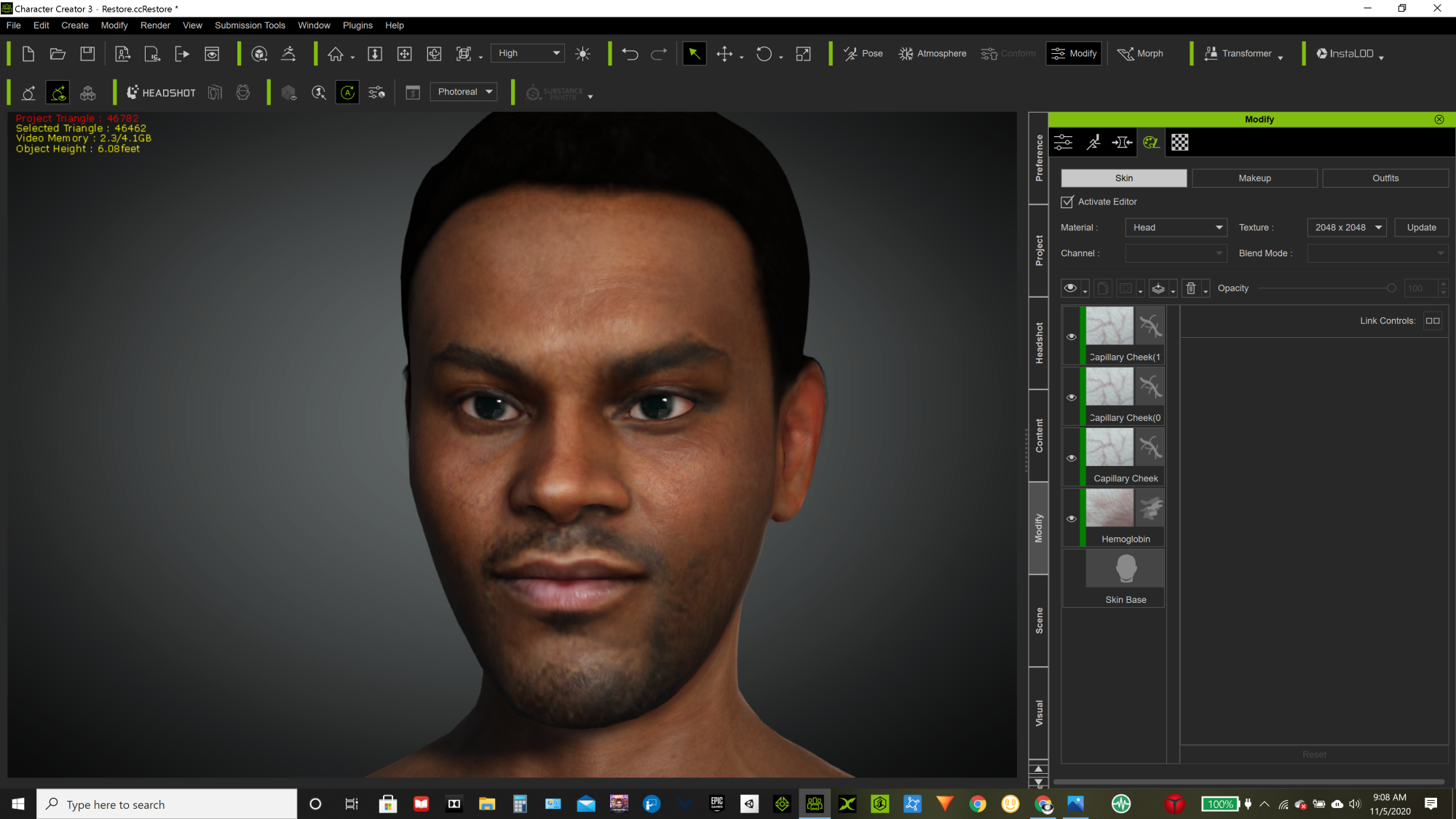Choose the Rotate tool
Screen dimensions: 1456x819
click(764, 54)
